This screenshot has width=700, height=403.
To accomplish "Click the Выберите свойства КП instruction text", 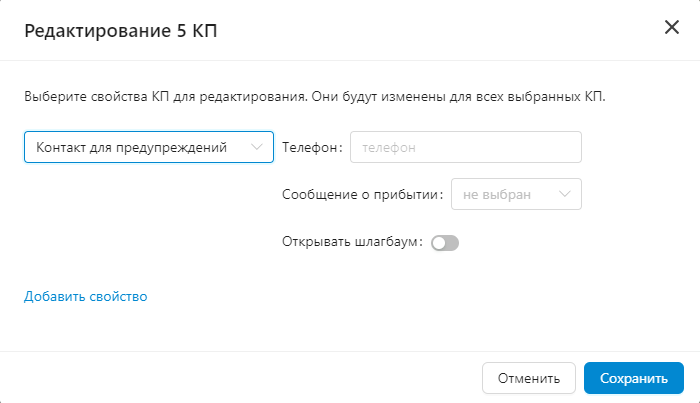I will click(314, 98).
